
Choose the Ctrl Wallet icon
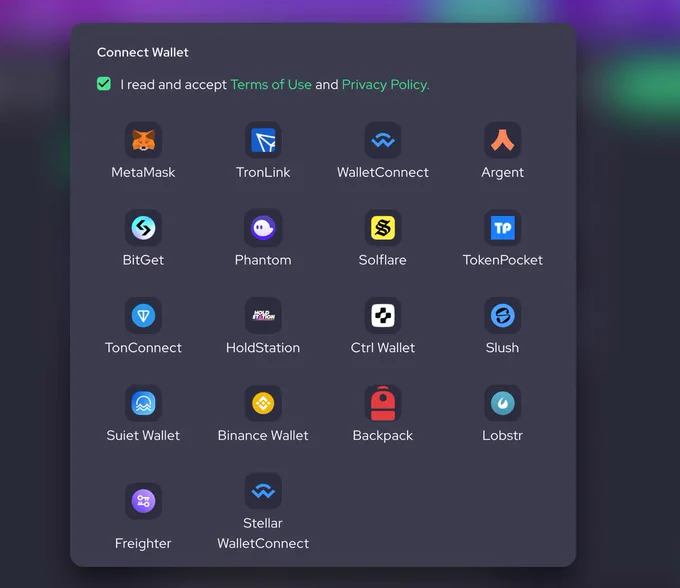point(383,315)
